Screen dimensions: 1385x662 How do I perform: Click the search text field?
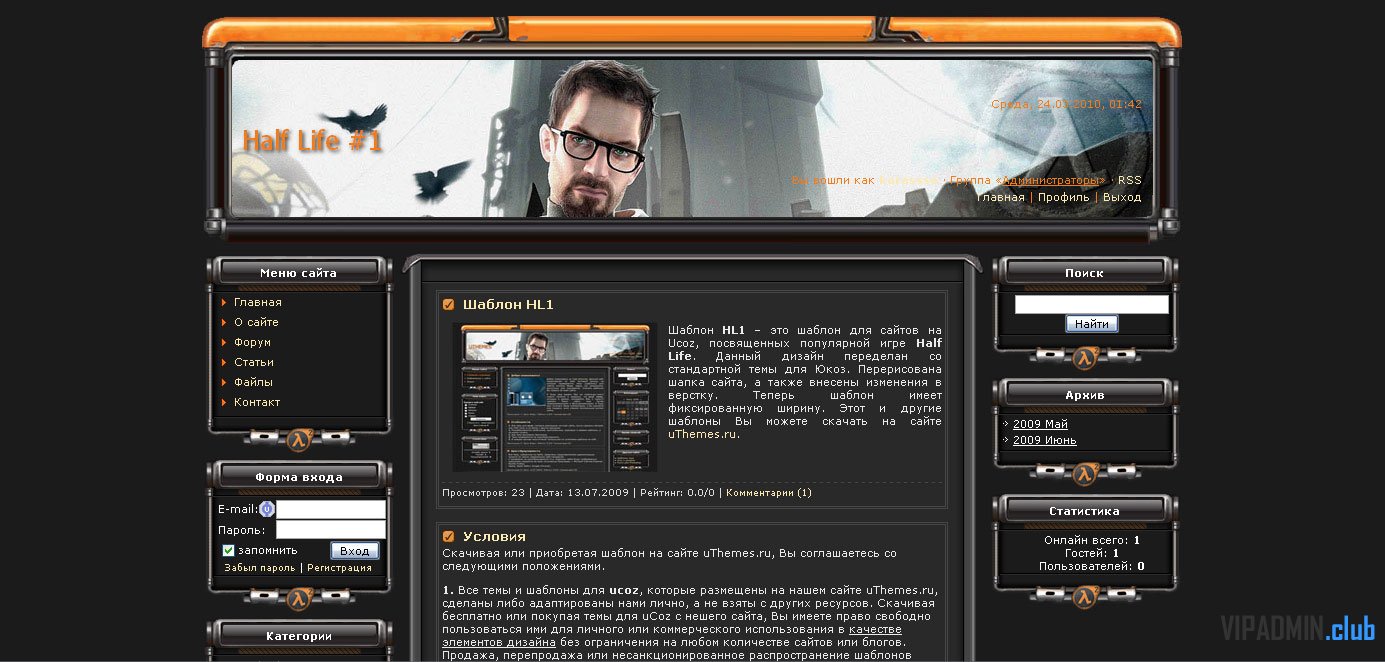(1092, 304)
